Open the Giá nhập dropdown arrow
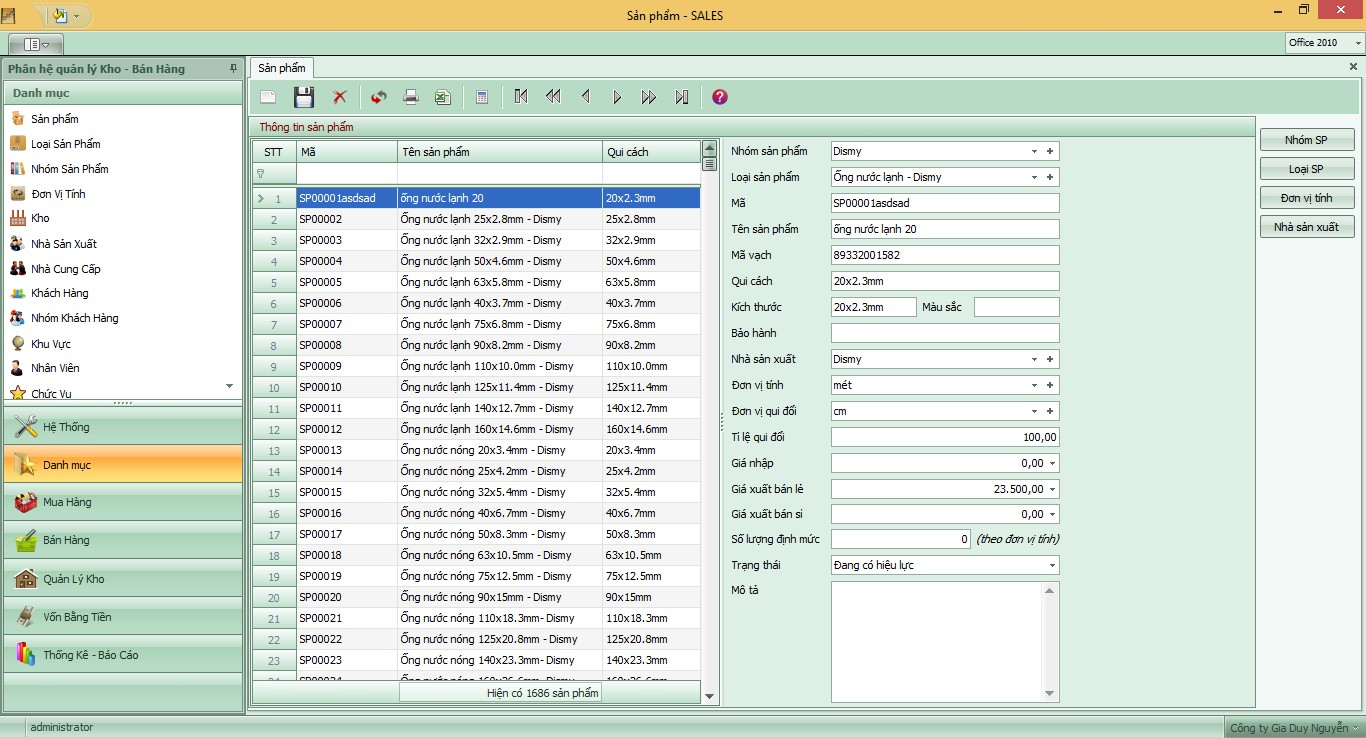 coord(1052,464)
